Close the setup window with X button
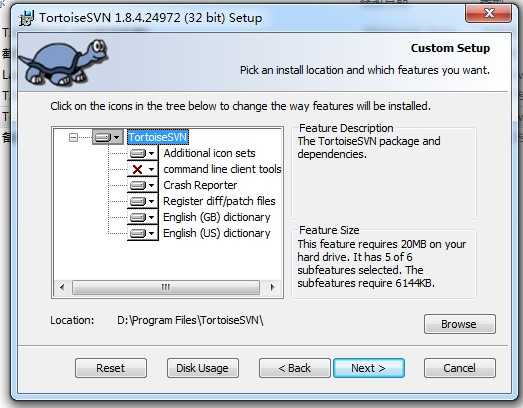Viewport: 523px width, 408px height. click(489, 13)
